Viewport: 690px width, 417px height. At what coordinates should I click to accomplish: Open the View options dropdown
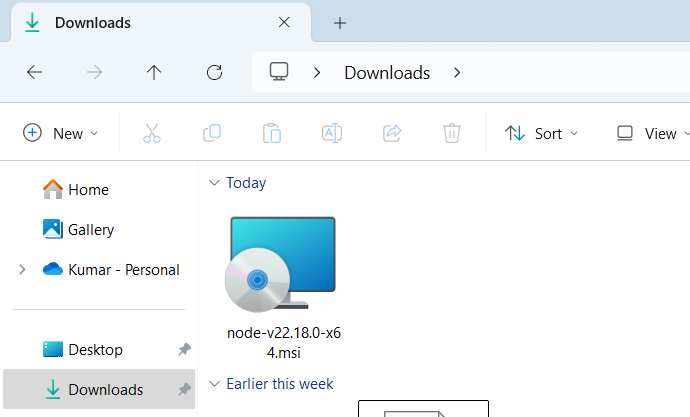[x=653, y=133]
